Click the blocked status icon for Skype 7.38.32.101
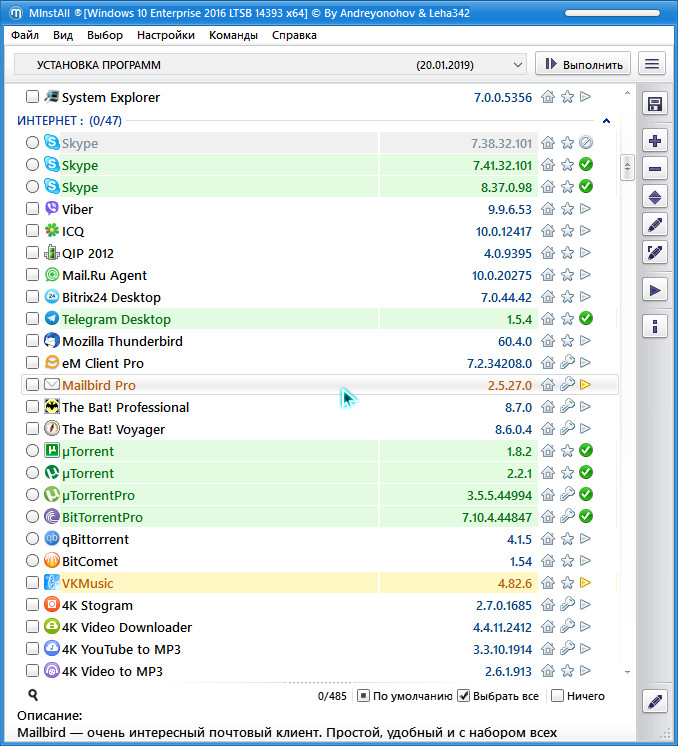678x746 pixels. click(586, 143)
